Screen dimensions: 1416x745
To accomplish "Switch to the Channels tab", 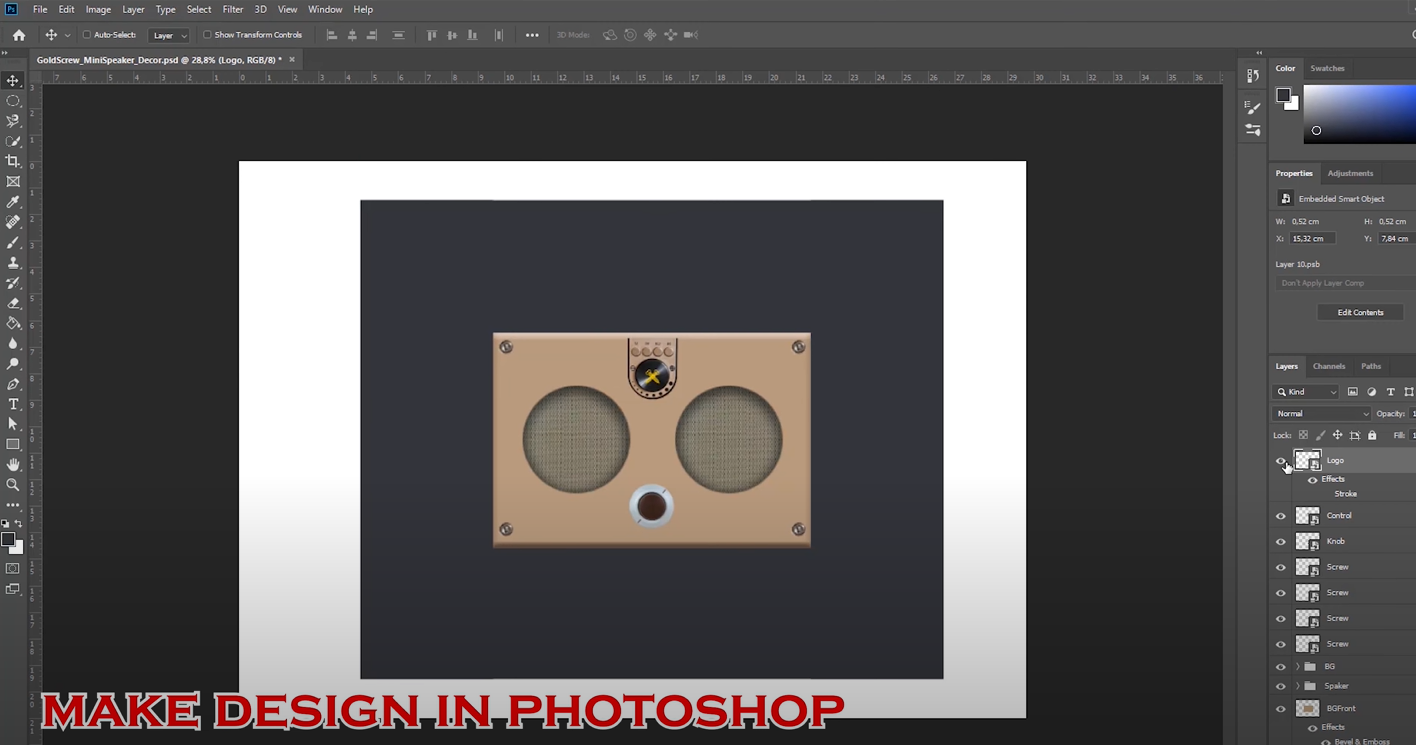I will tap(1329, 366).
